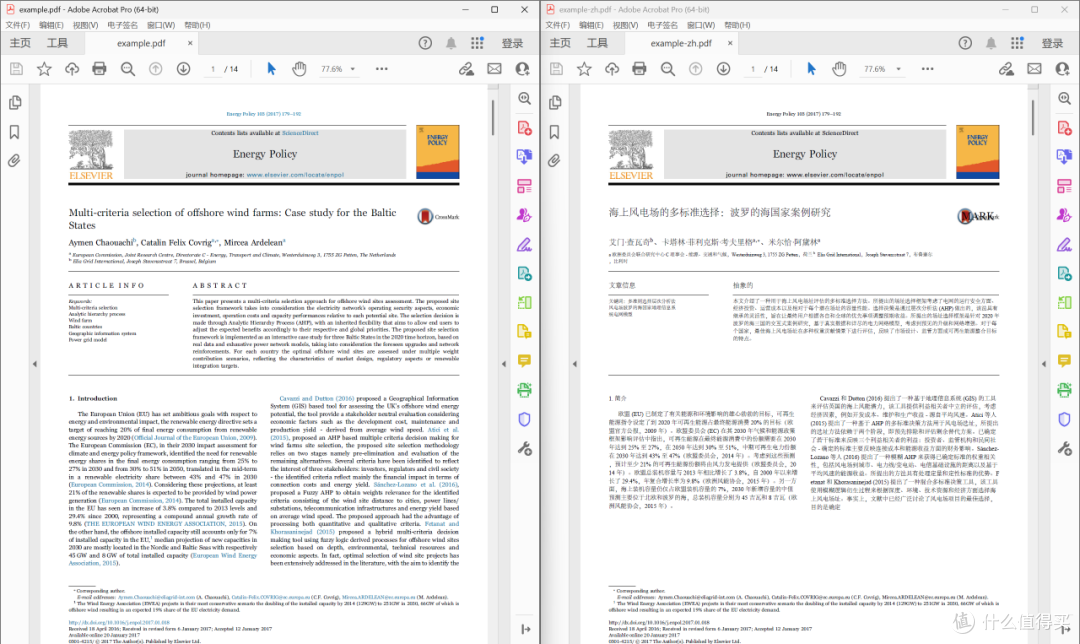Image resolution: width=1080 pixels, height=644 pixels.
Task: Open 窗口(W) menu in example-zh.pdf window
Action: point(700,25)
